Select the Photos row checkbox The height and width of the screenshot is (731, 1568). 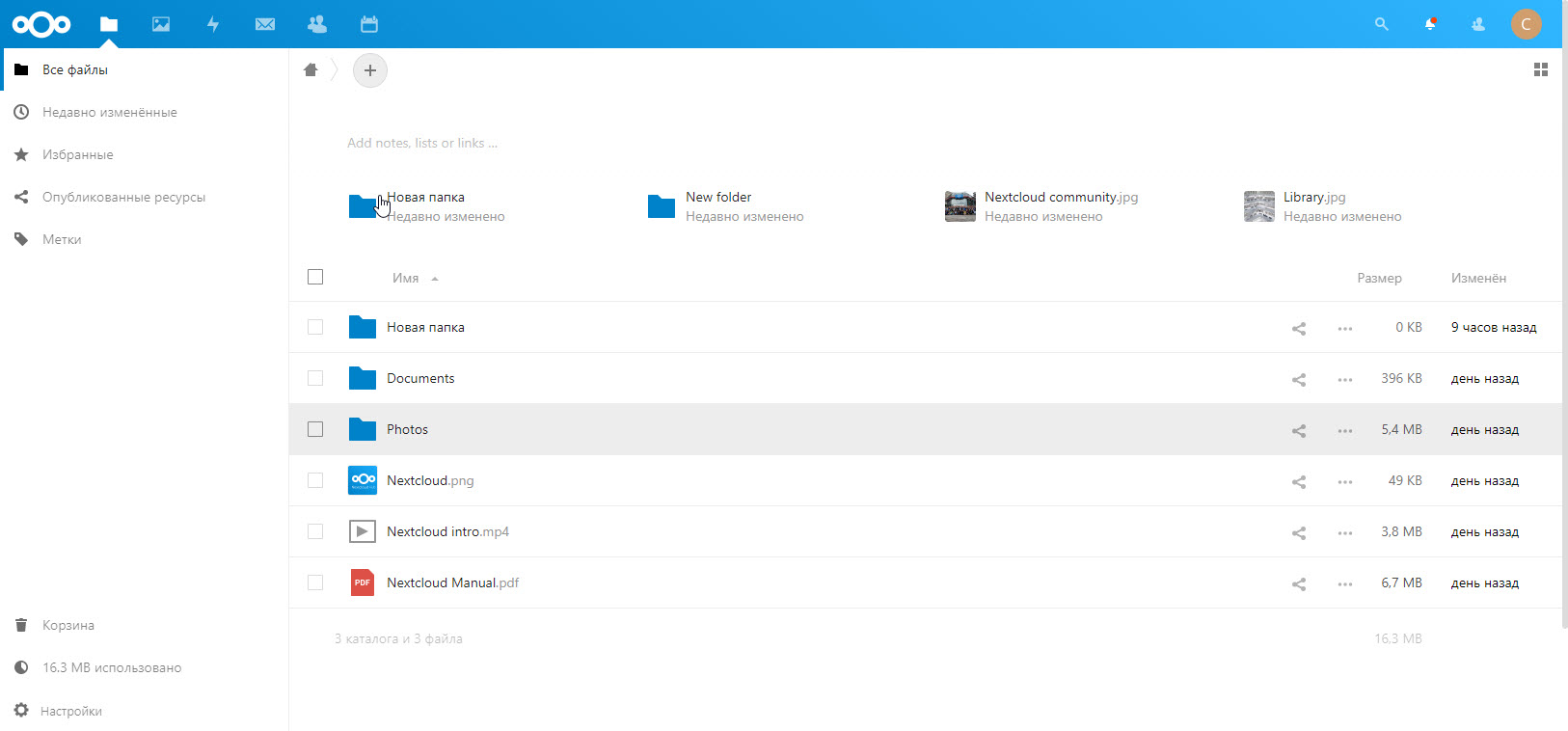[315, 429]
